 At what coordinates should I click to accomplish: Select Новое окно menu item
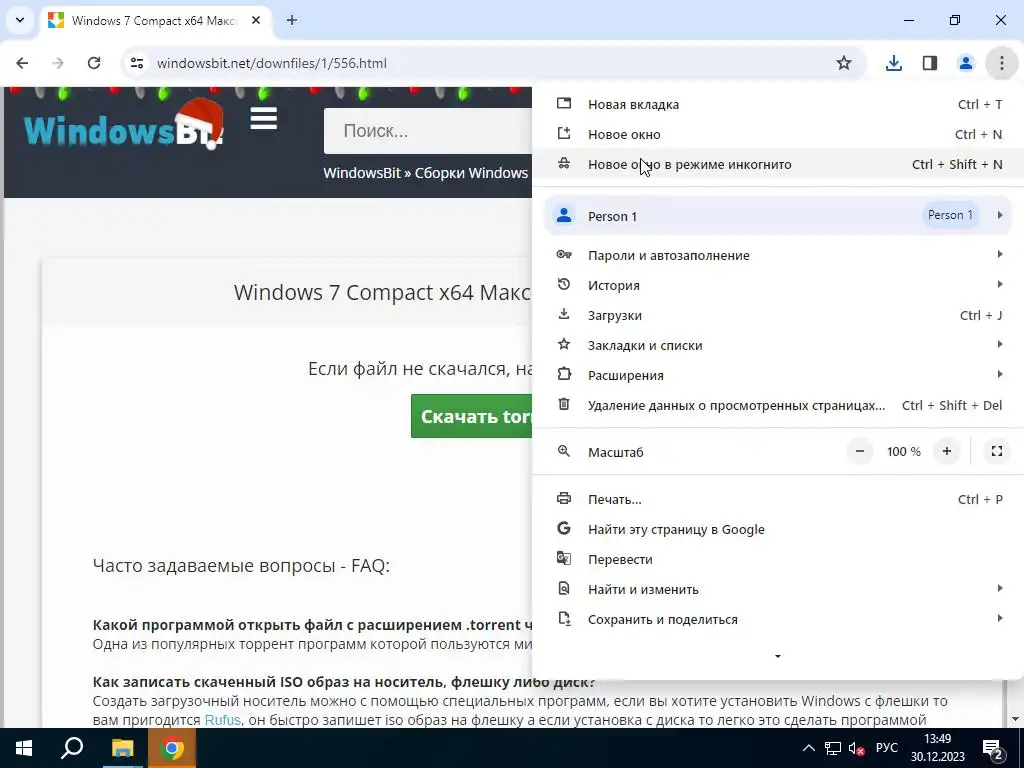pos(778,135)
